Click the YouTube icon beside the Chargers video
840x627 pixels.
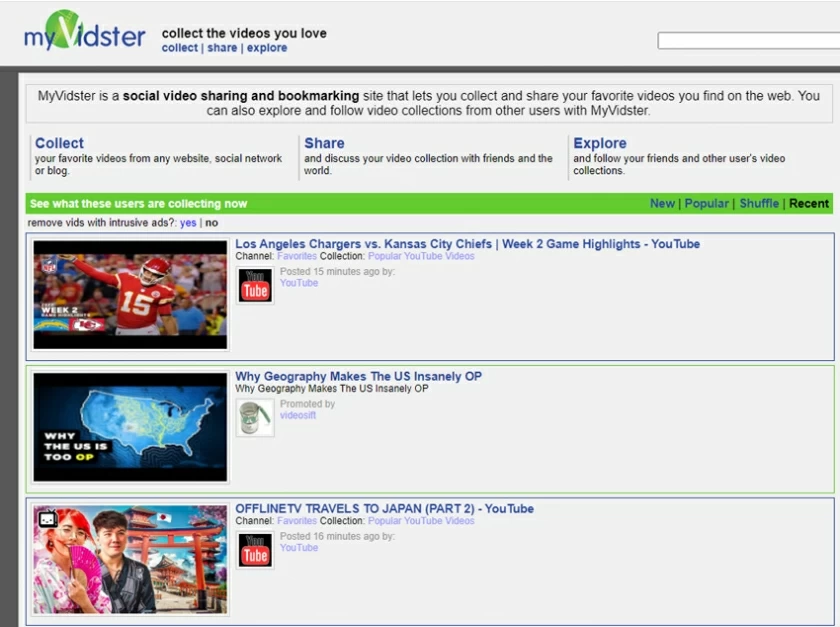tap(254, 283)
